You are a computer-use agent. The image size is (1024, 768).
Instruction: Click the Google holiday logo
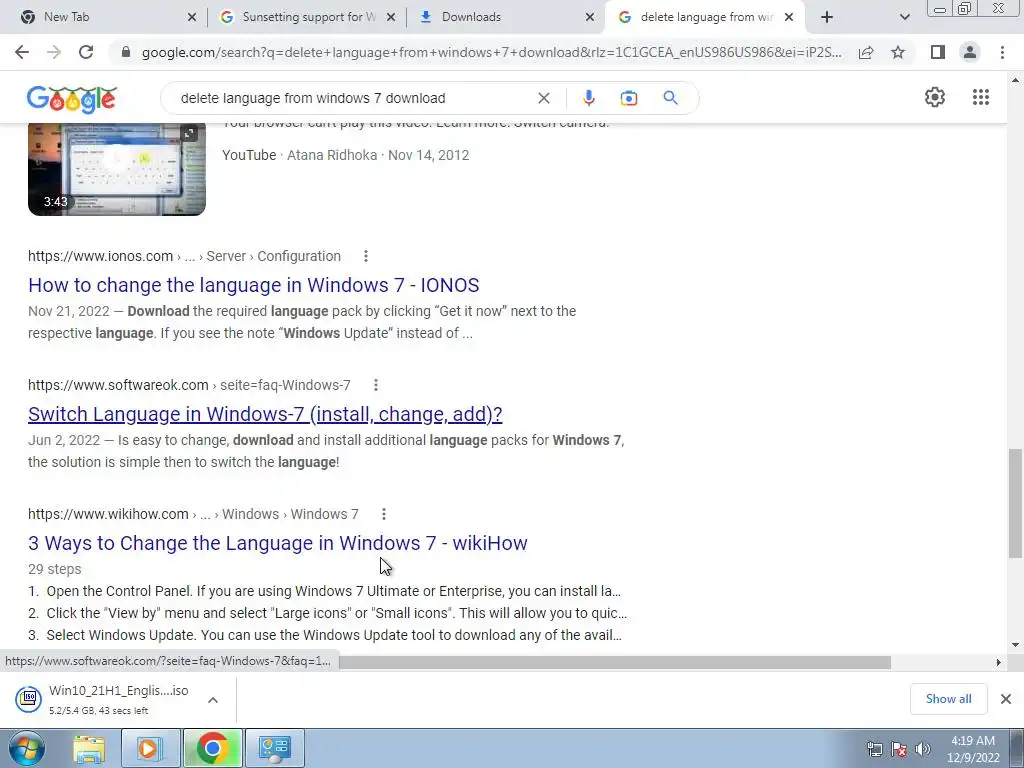tap(72, 99)
